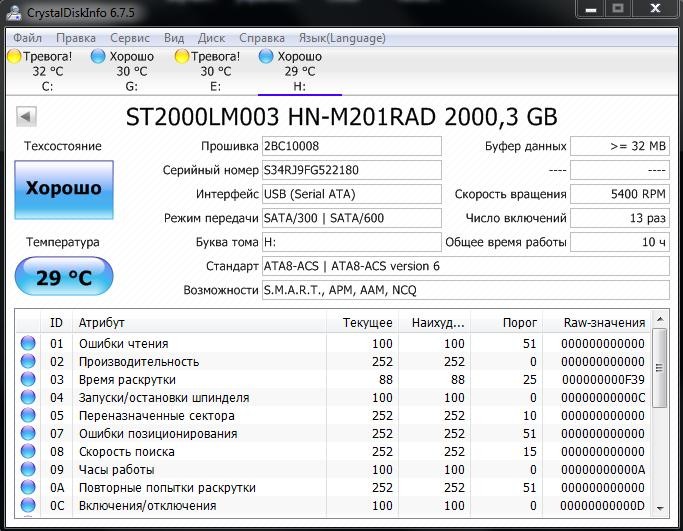Select the Запуски/остановки шпинделя row
Viewport: 683px width, 531px height.
coord(333,397)
